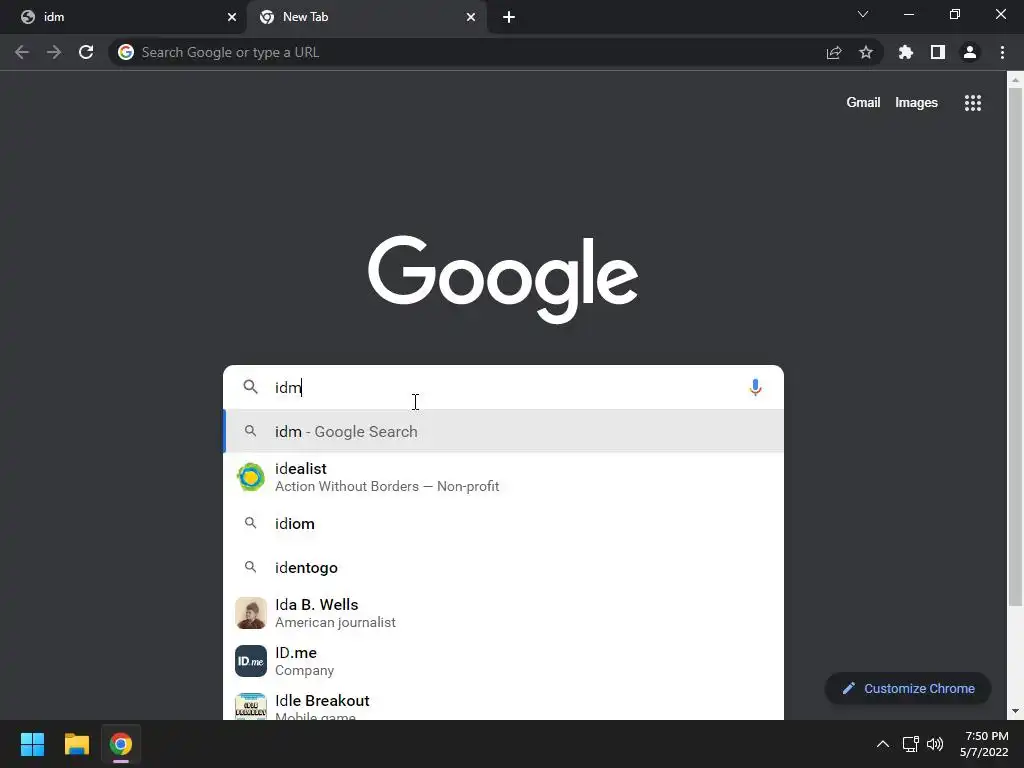1024x768 pixels.
Task: Select the New Tab tab
Action: 367,17
